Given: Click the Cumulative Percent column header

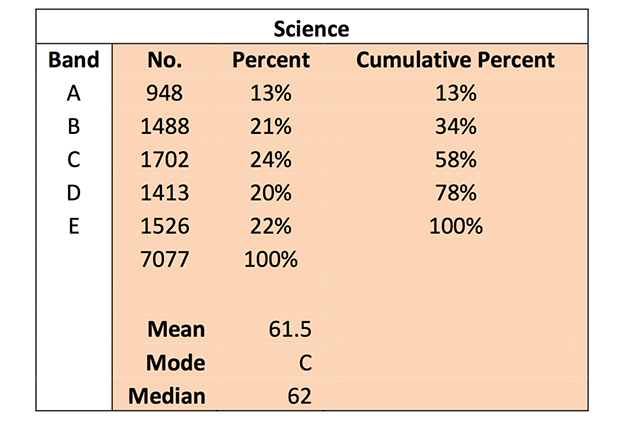Looking at the screenshot, I should [455, 60].
